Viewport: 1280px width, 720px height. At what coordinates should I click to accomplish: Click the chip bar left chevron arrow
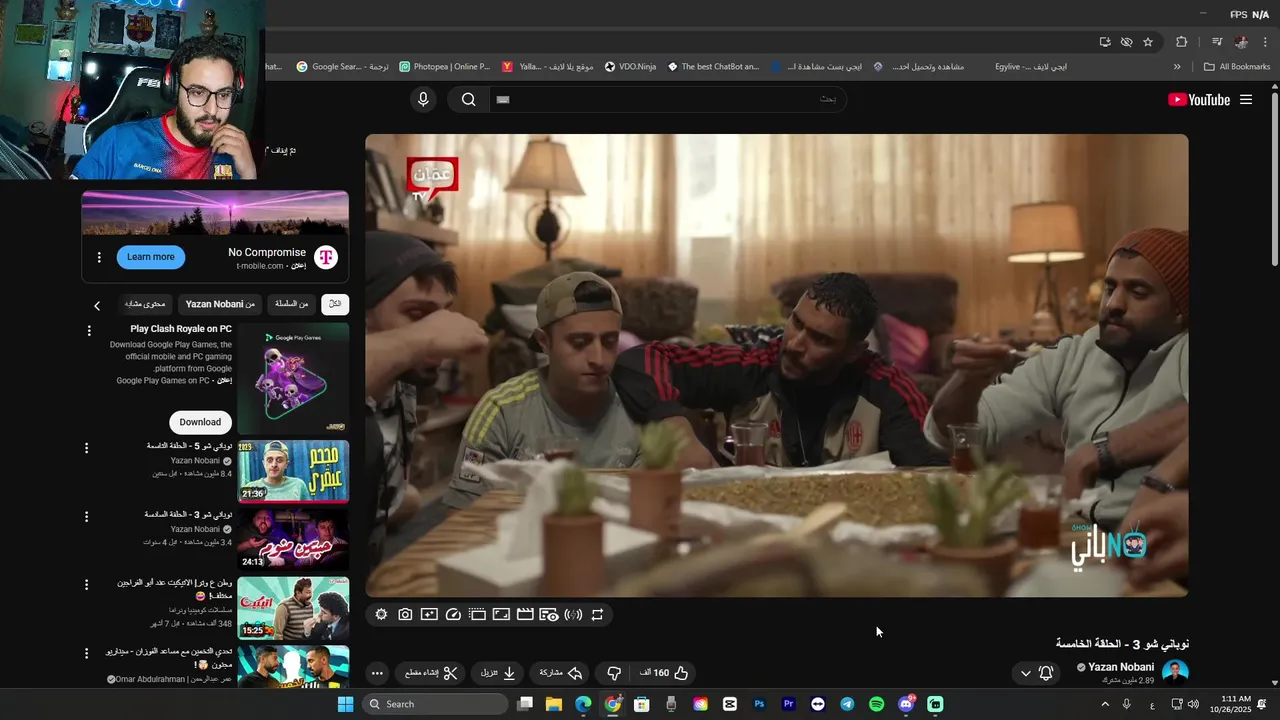pyautogui.click(x=97, y=305)
